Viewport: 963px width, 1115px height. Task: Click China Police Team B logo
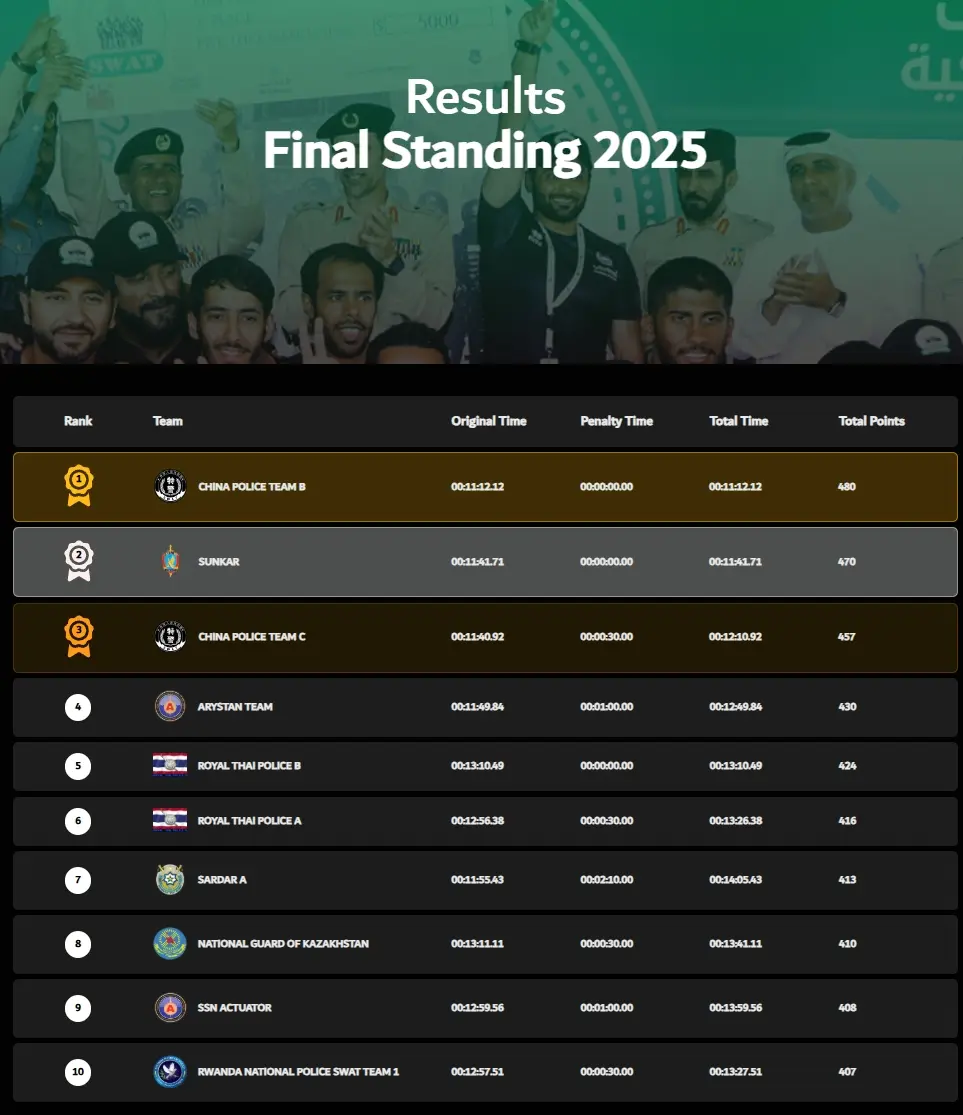(170, 486)
